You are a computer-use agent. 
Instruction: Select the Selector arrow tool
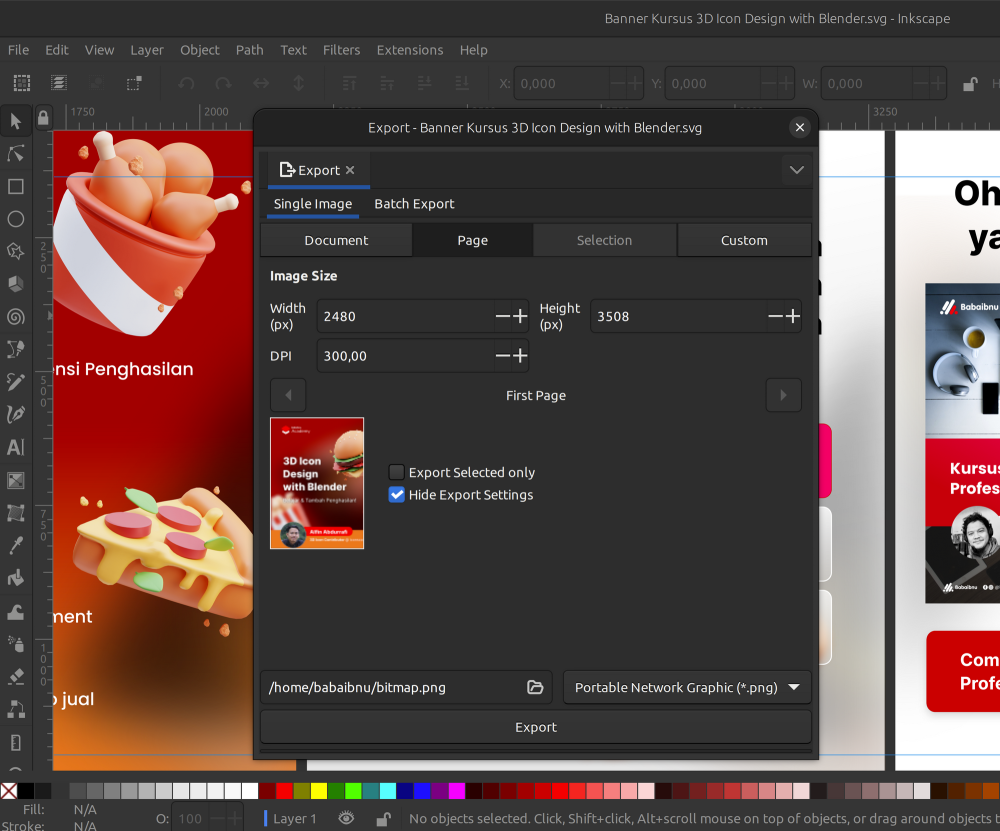16,121
